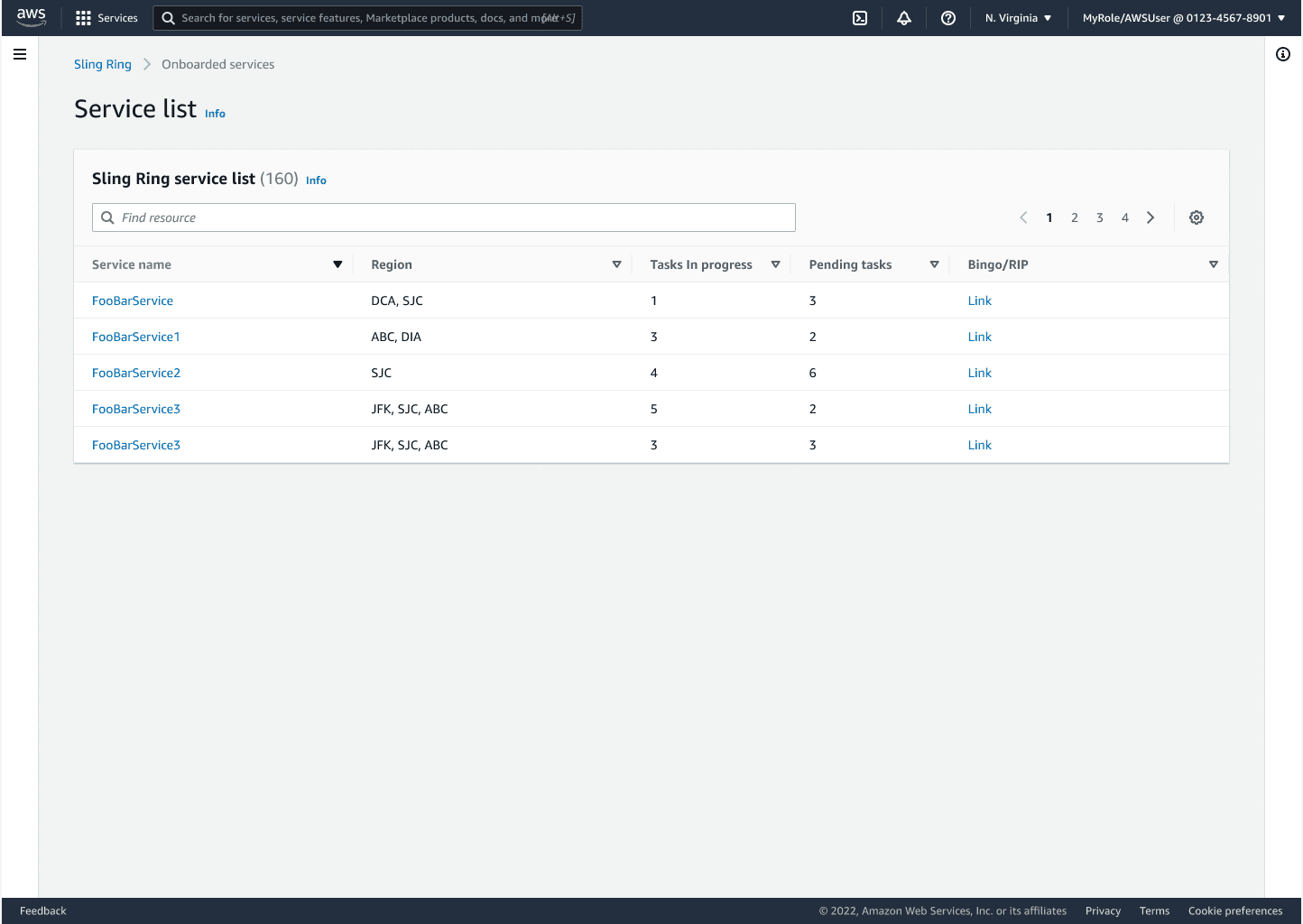Open FooBarService3 link with 3 tasks in progress
This screenshot has width=1303, height=924.
pyautogui.click(x=136, y=445)
